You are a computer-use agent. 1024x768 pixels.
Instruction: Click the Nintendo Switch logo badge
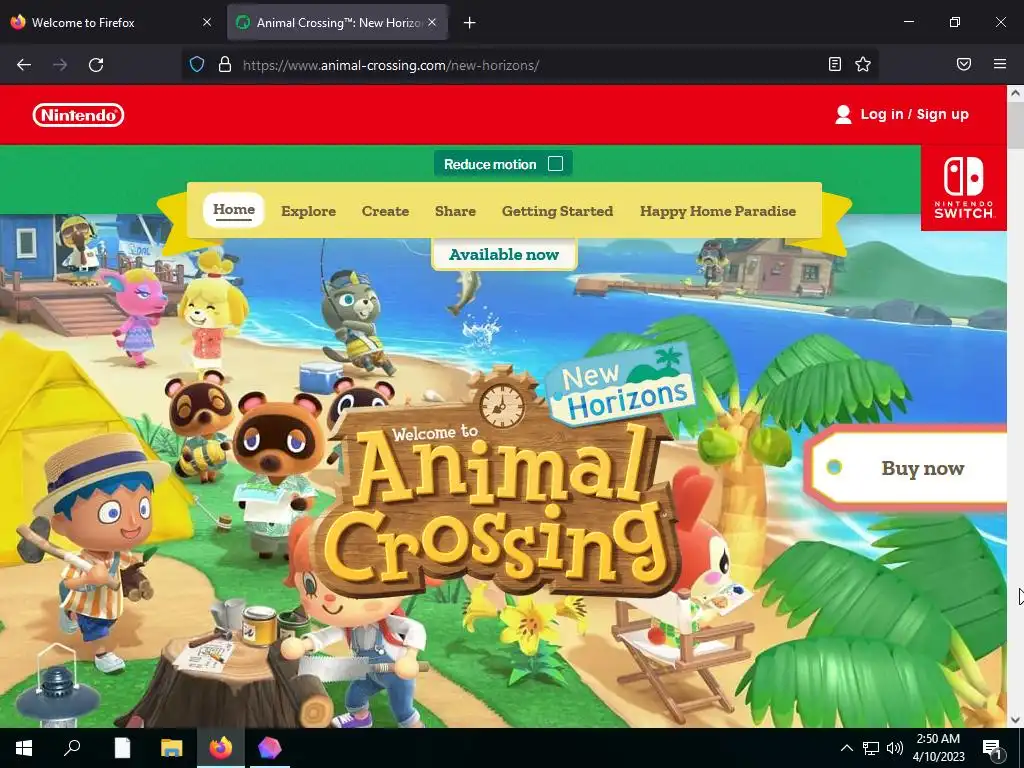point(963,188)
